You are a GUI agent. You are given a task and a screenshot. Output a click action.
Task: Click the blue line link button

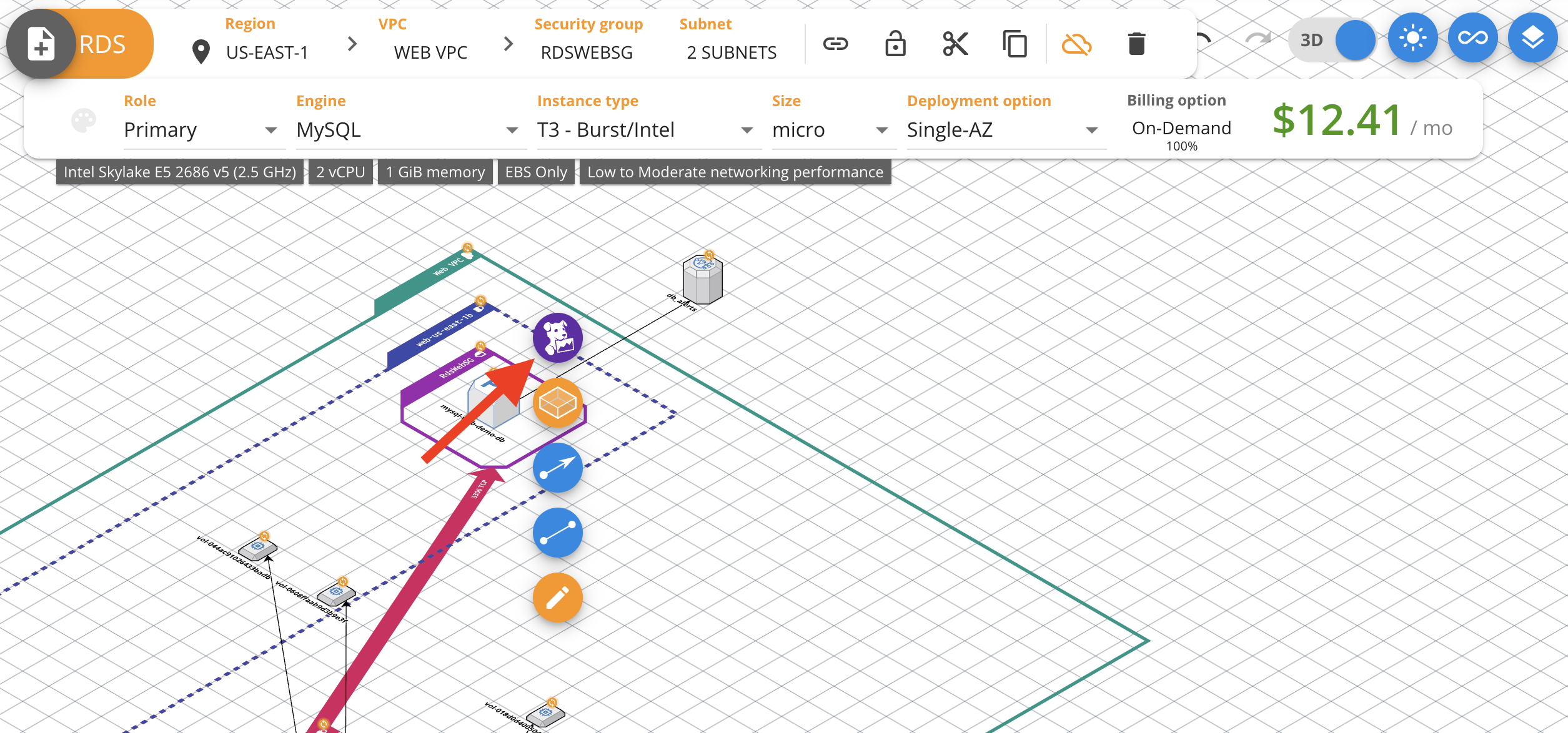point(557,533)
